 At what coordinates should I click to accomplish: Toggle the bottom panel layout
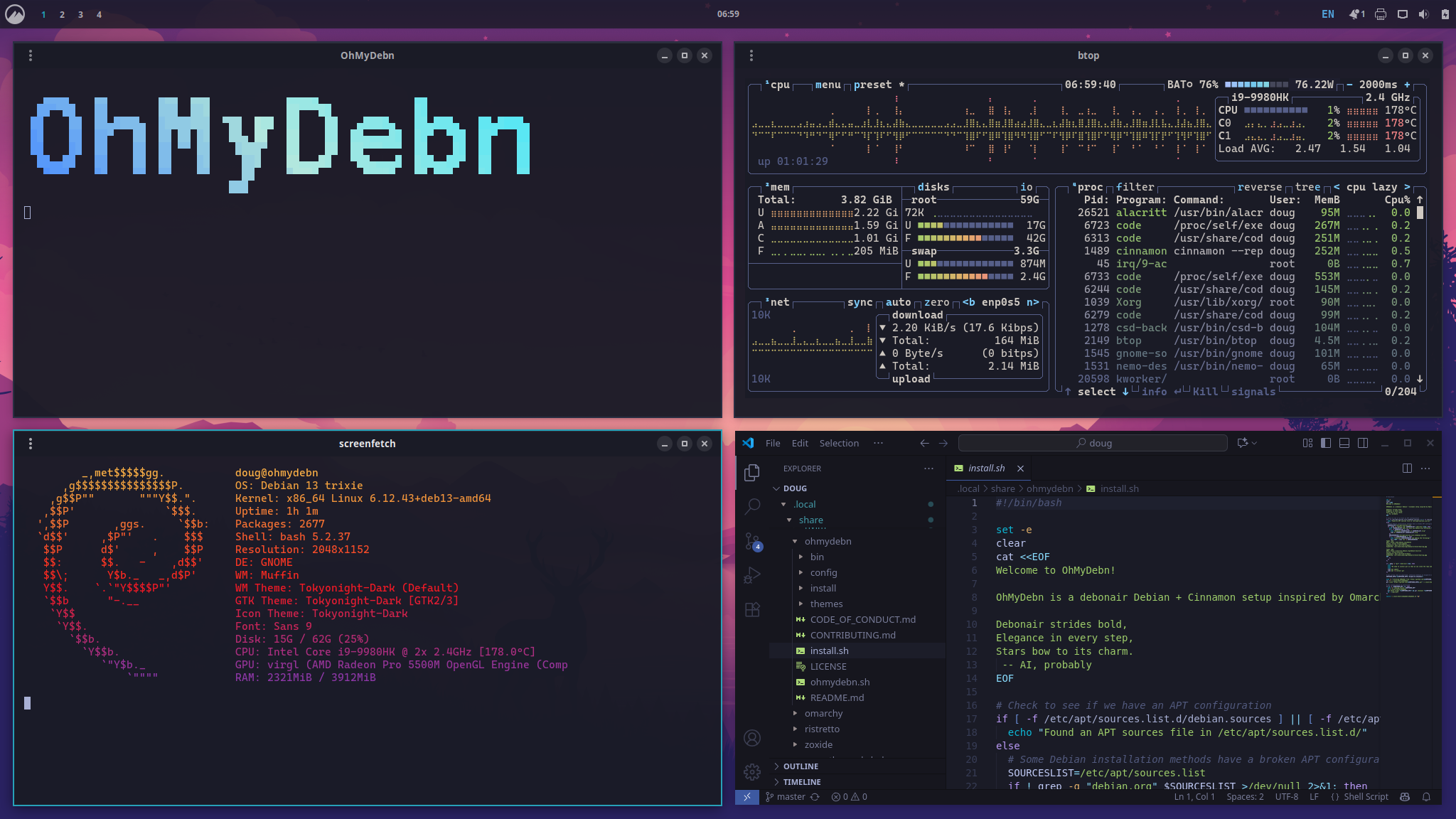tap(1344, 443)
